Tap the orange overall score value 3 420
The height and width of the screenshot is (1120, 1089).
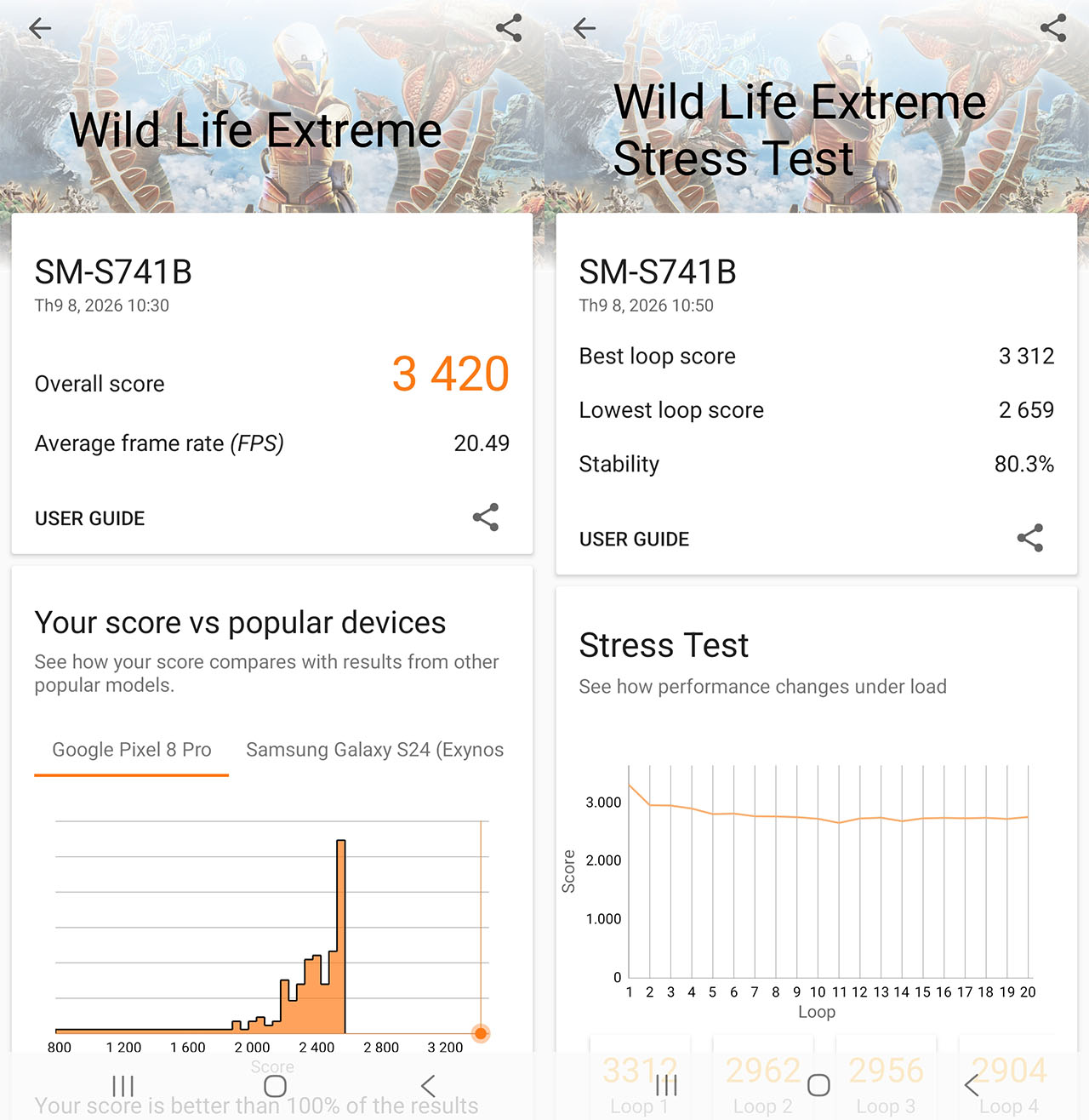pyautogui.click(x=450, y=374)
